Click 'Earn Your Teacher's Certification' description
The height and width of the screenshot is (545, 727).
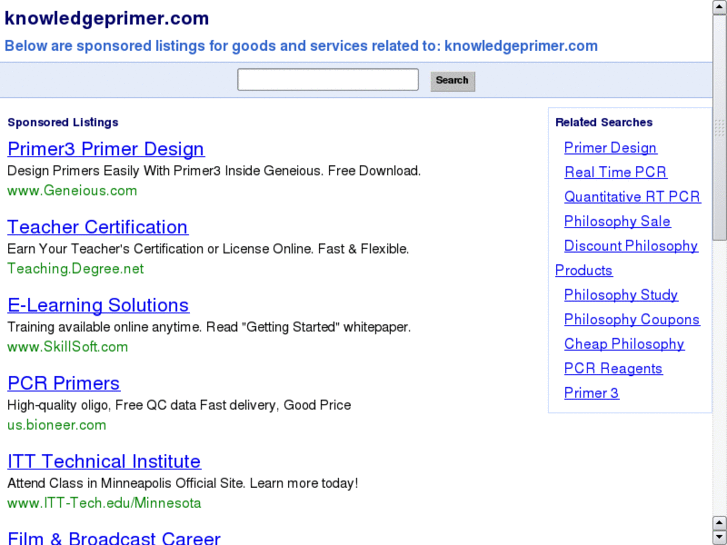(x=208, y=249)
